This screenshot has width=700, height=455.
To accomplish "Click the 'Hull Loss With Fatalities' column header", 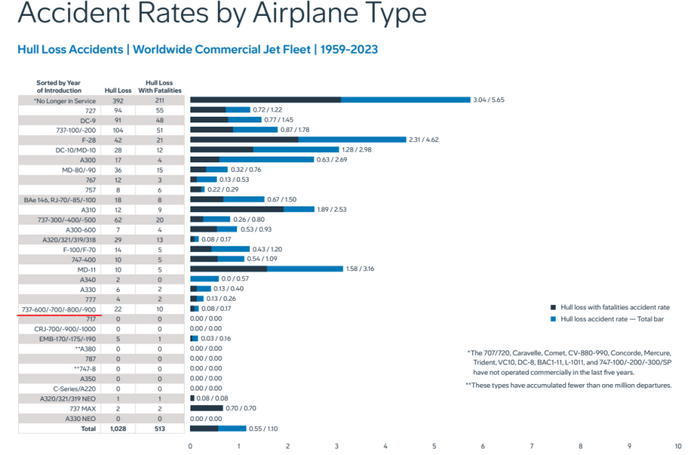I will coord(159,87).
